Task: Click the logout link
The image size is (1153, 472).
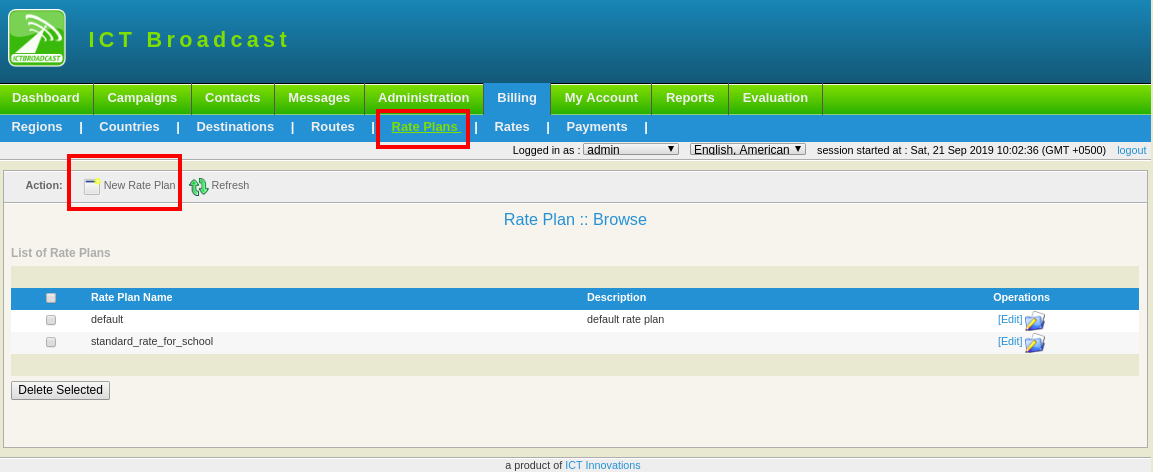Action: click(x=1132, y=150)
